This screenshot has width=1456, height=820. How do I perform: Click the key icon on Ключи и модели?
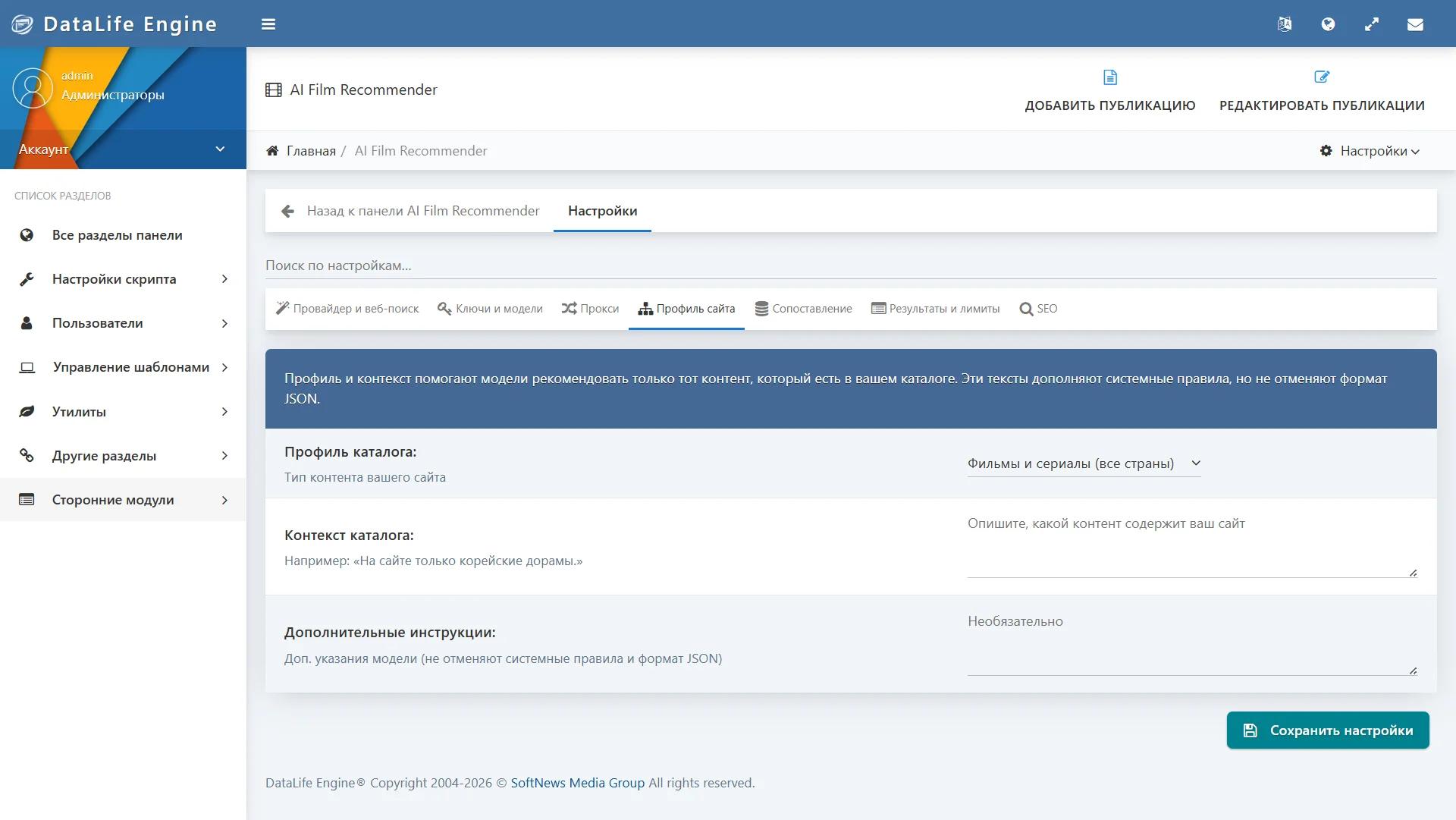tap(444, 309)
